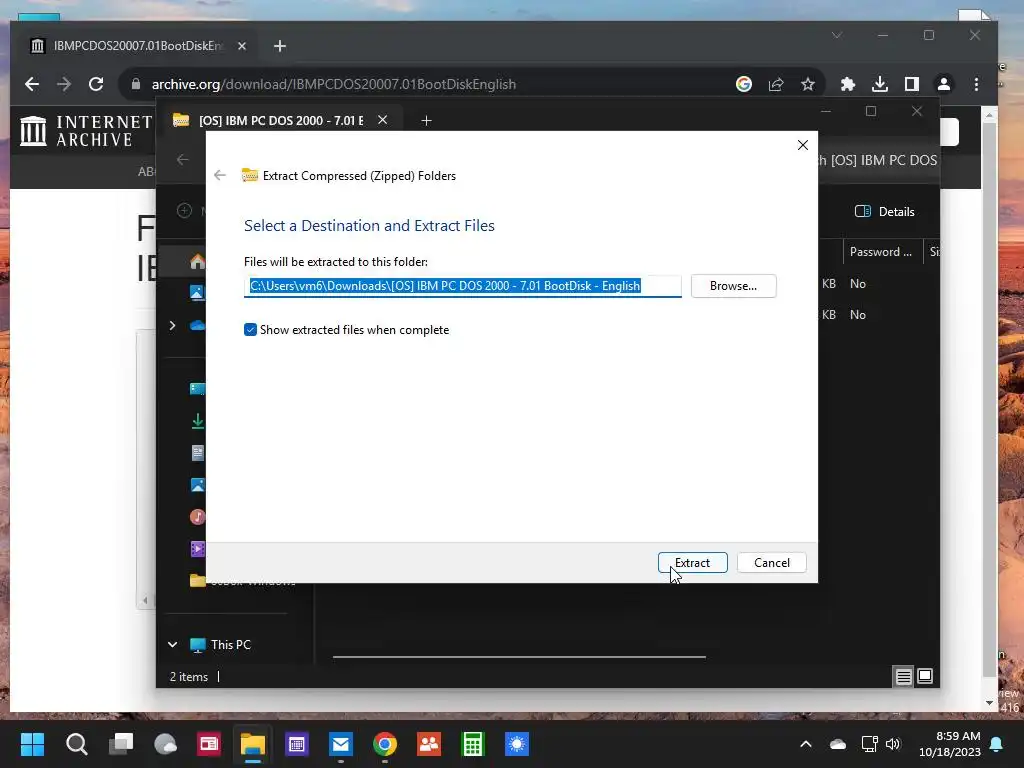
Task: Open volume control in system tray
Action: point(893,744)
